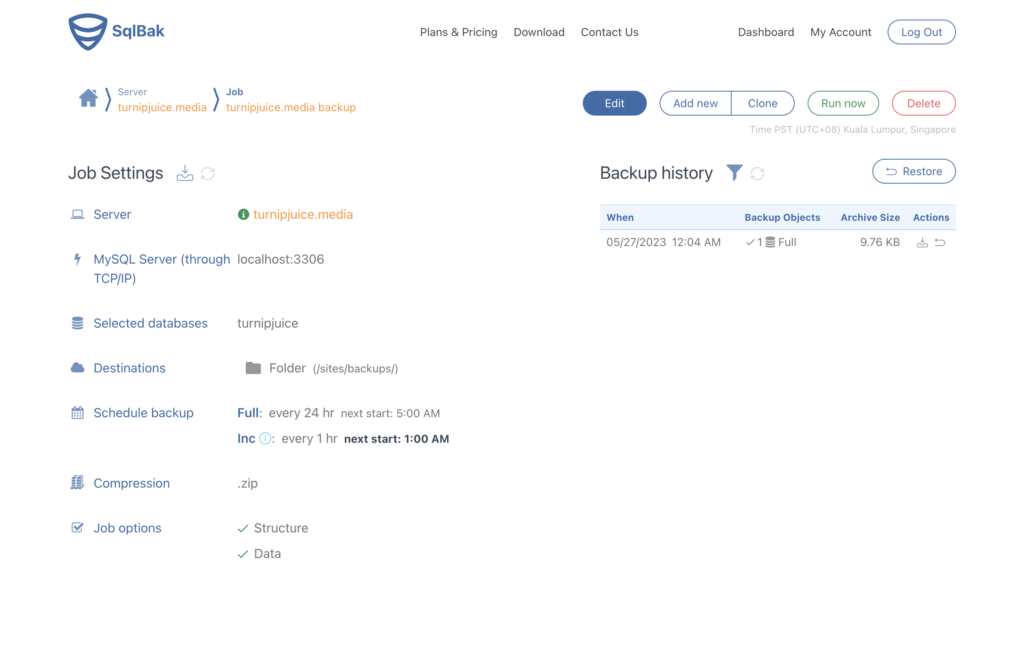Refresh the Backup history list
The height and width of the screenshot is (664, 1024).
pyautogui.click(x=757, y=172)
